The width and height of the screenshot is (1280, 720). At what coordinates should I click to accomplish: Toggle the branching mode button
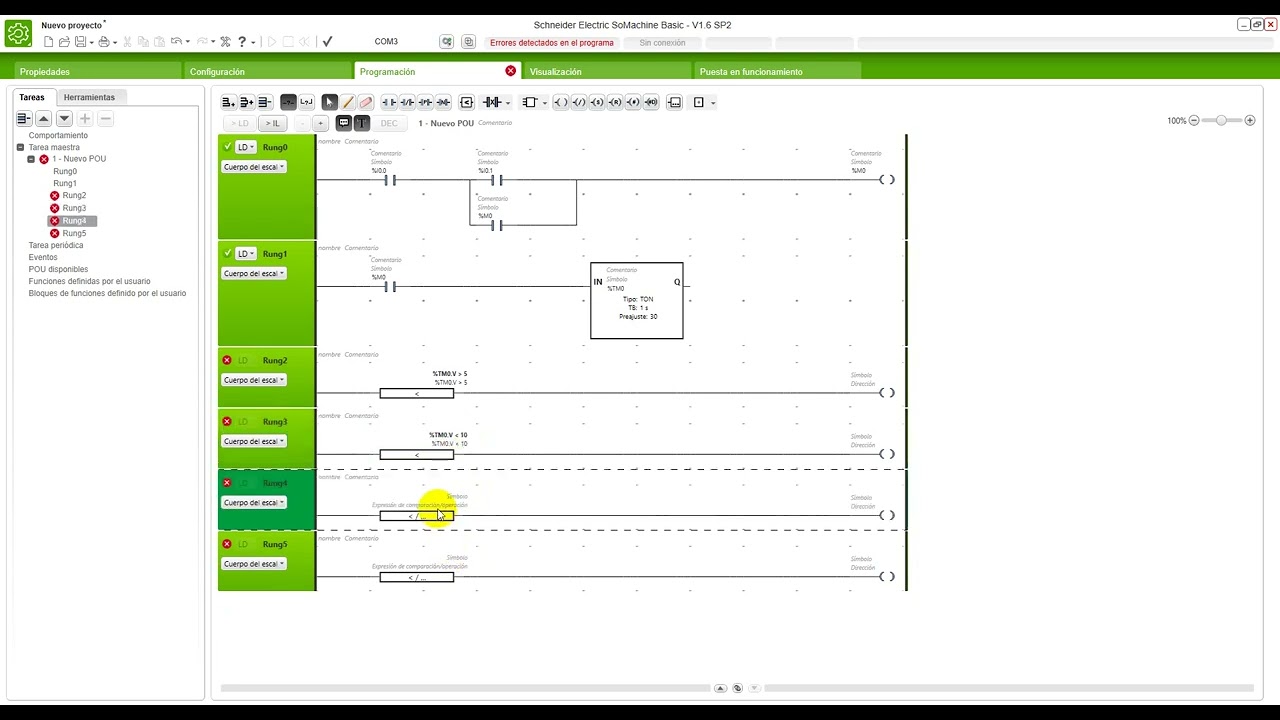coord(306,102)
